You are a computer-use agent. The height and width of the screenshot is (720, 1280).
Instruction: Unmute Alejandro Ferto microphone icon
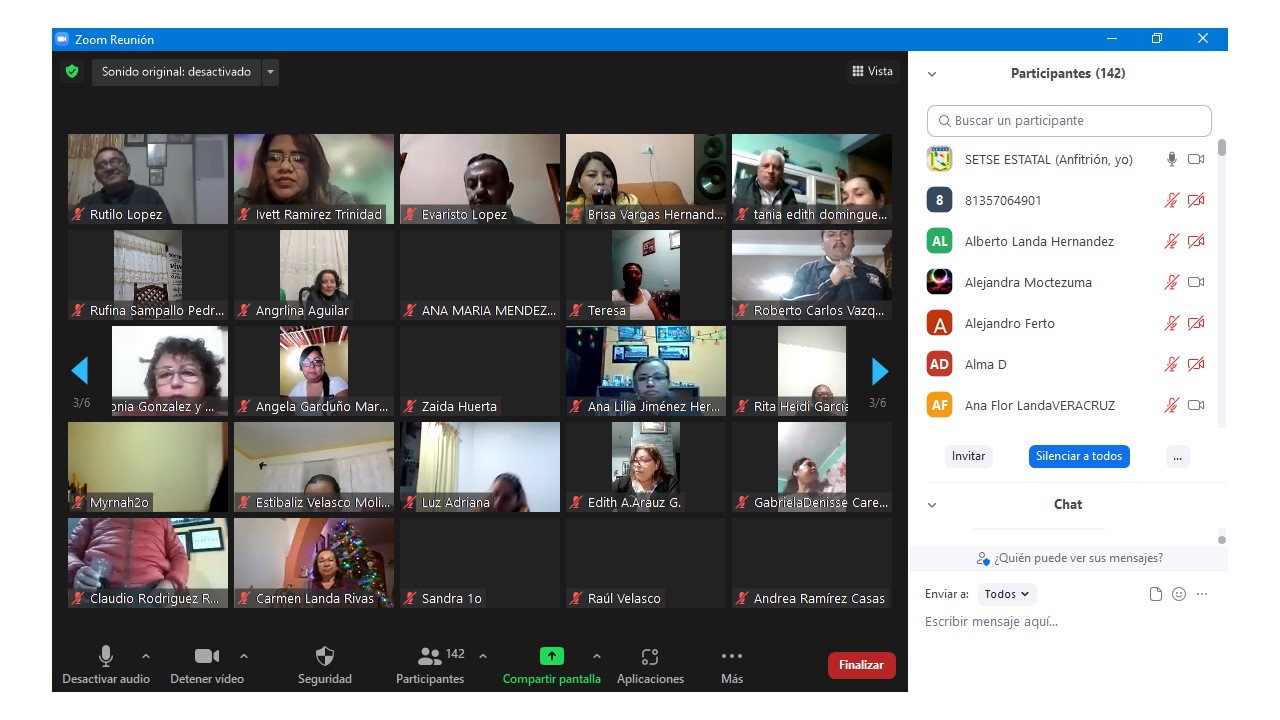[1172, 323]
